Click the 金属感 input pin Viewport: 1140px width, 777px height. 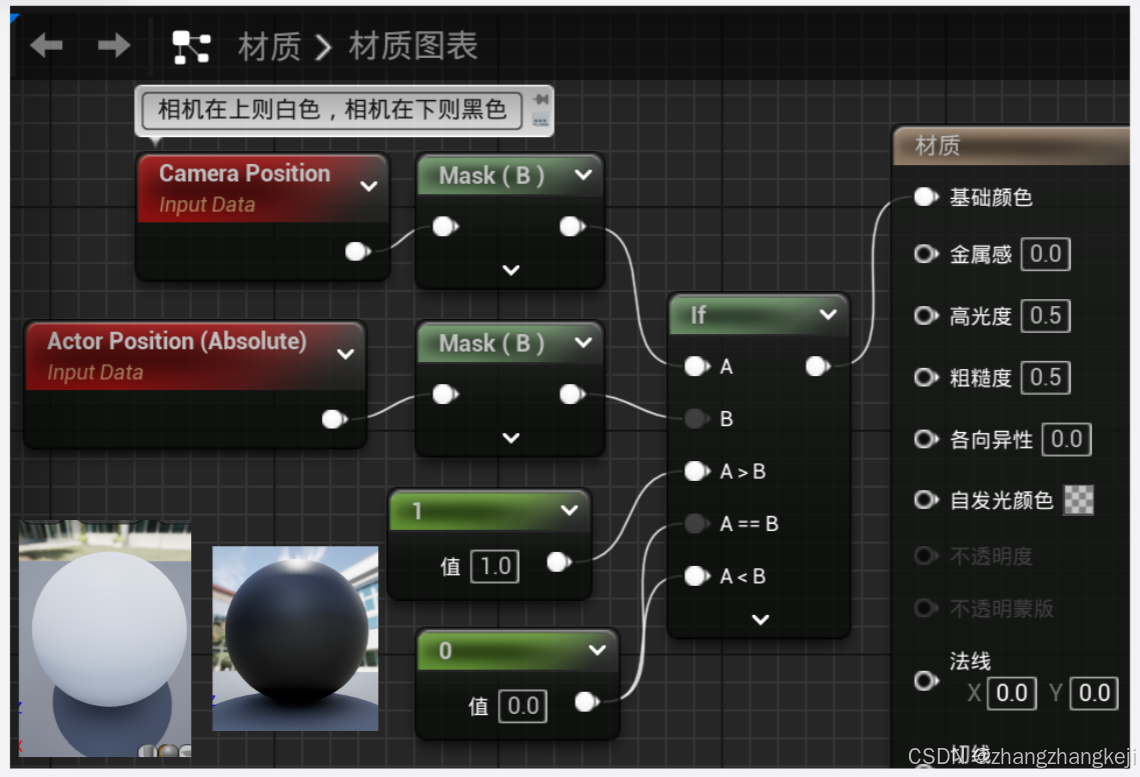(926, 254)
